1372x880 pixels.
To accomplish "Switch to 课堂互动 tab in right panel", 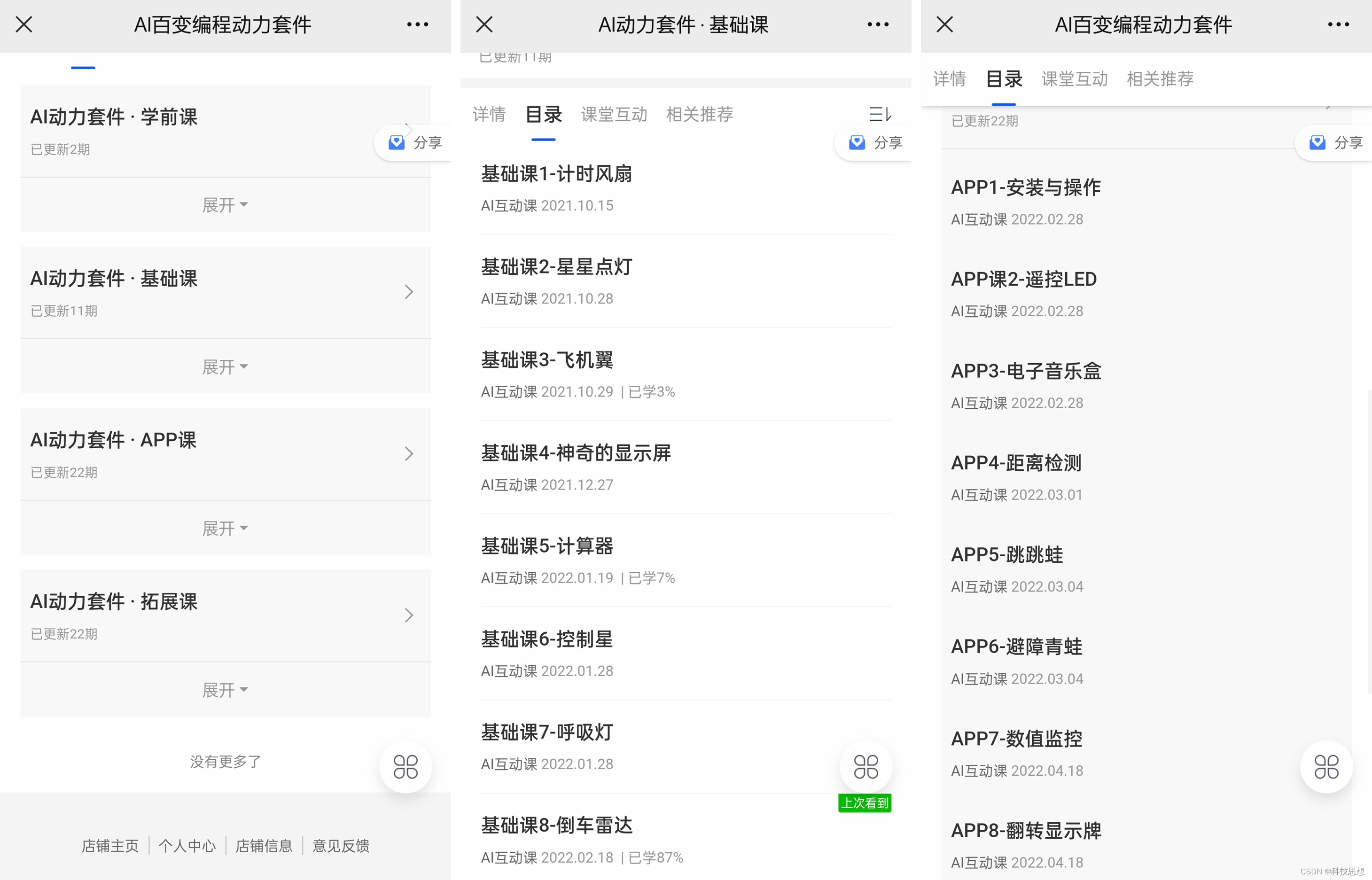I will [1075, 79].
